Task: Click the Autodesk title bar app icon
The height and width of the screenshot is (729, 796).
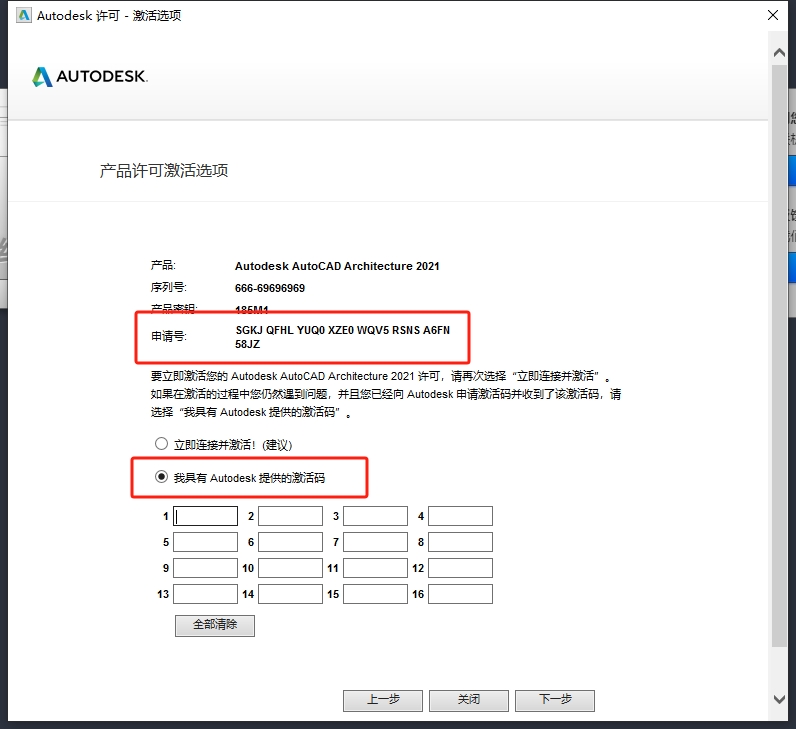Action: [23, 15]
